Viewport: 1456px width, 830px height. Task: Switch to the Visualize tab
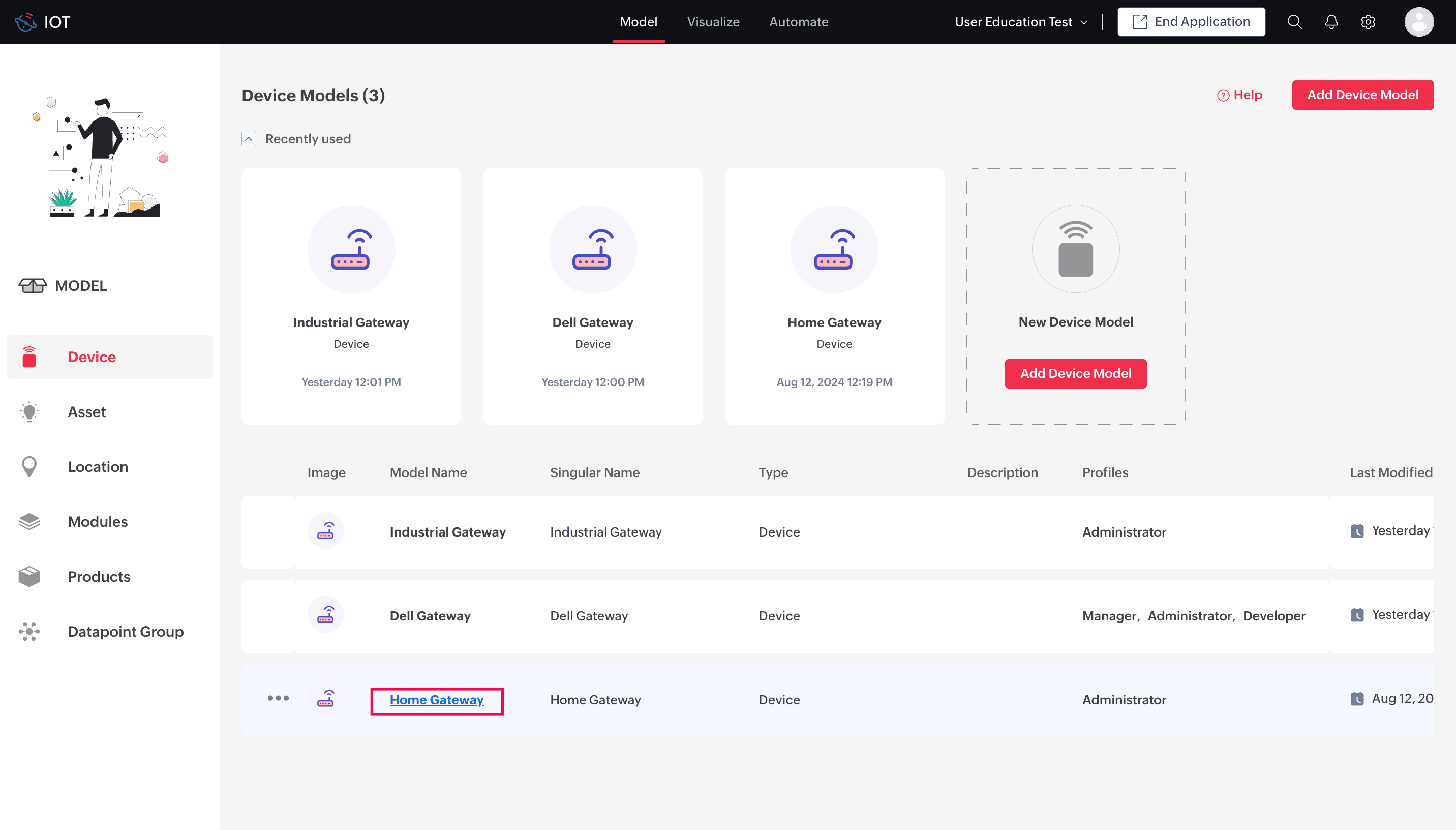(713, 22)
